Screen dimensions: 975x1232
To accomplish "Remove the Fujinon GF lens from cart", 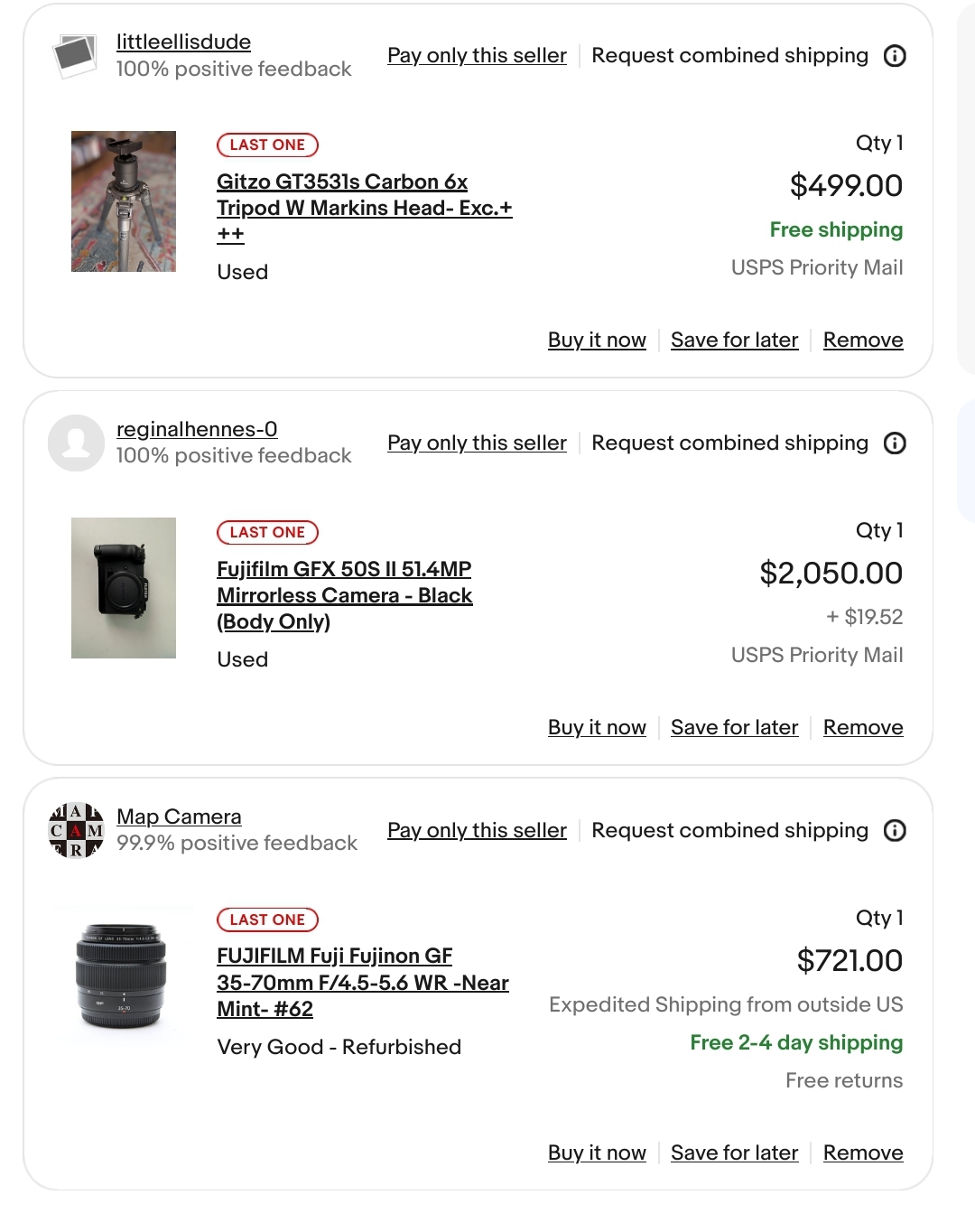I will point(862,1153).
